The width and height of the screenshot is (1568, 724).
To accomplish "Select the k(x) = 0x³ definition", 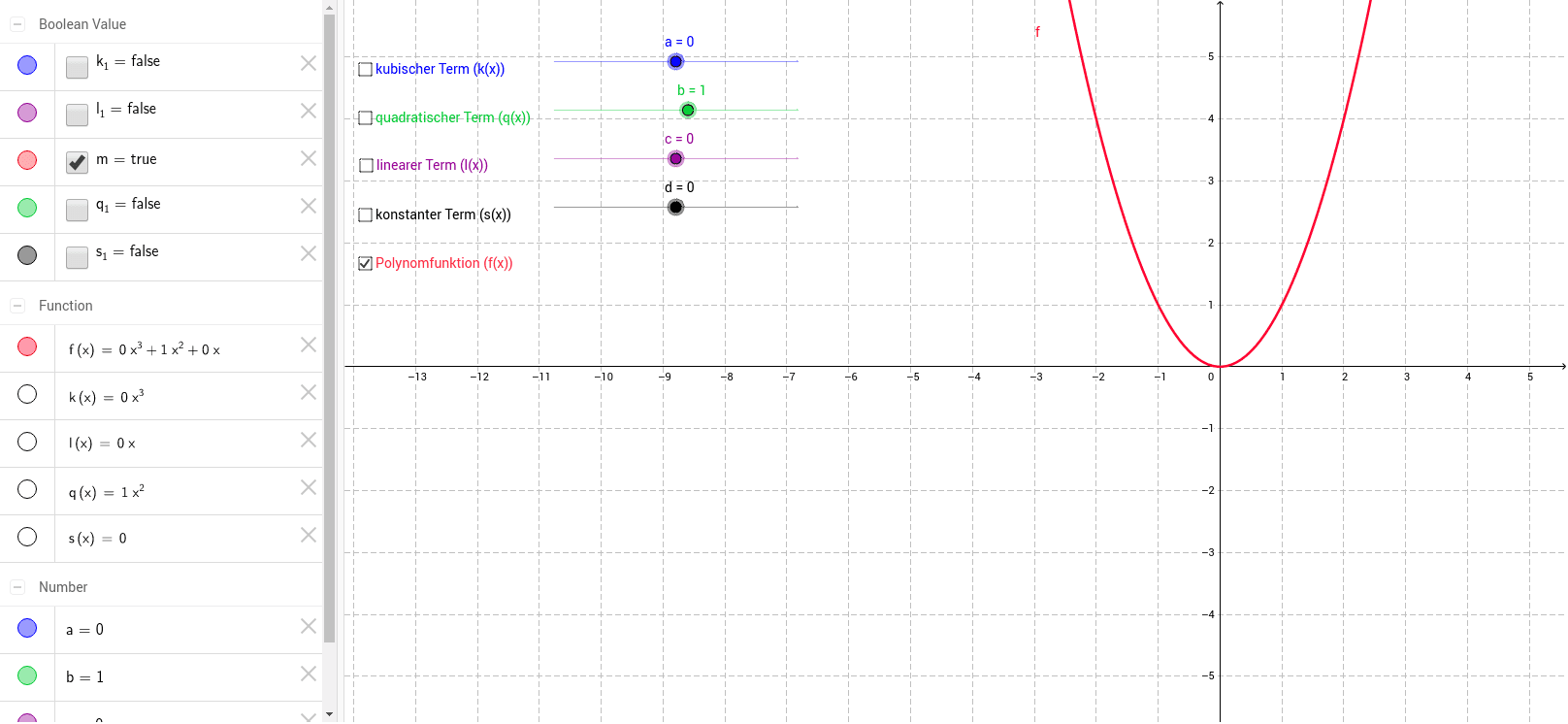I will click(107, 397).
